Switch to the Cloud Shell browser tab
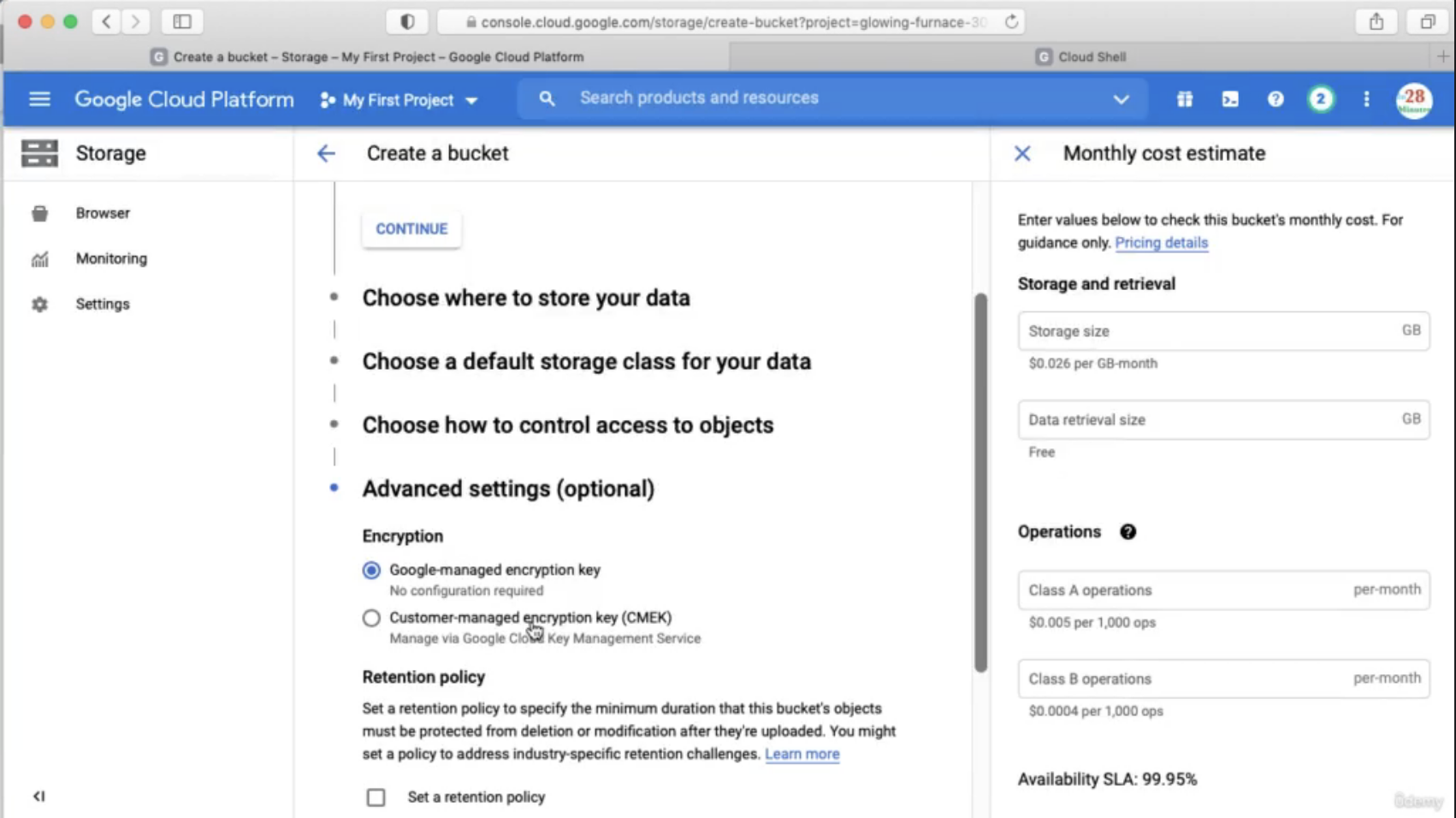Viewport: 1456px width, 818px height. (x=1082, y=56)
